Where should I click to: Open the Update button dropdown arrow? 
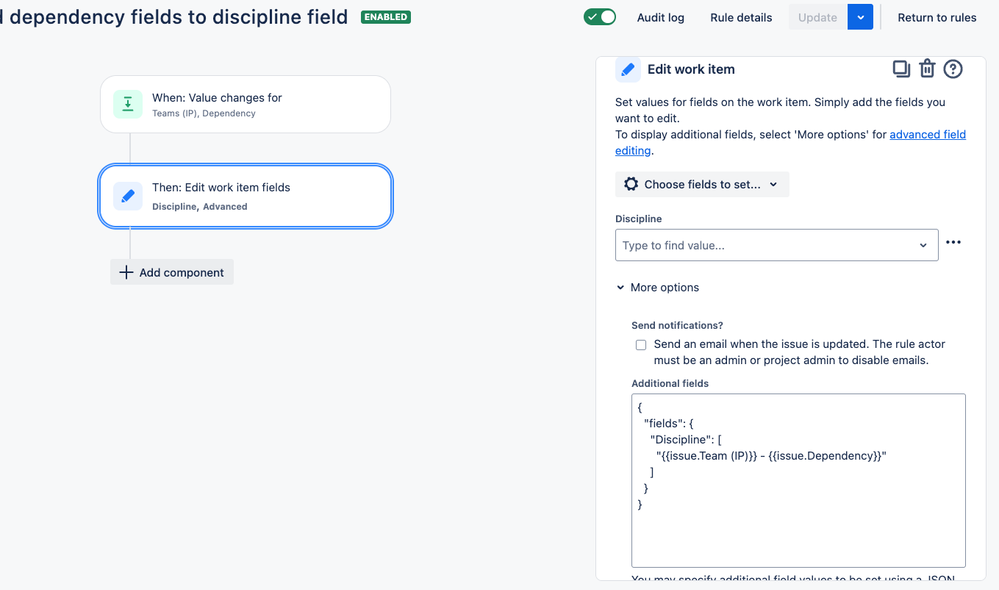point(860,17)
